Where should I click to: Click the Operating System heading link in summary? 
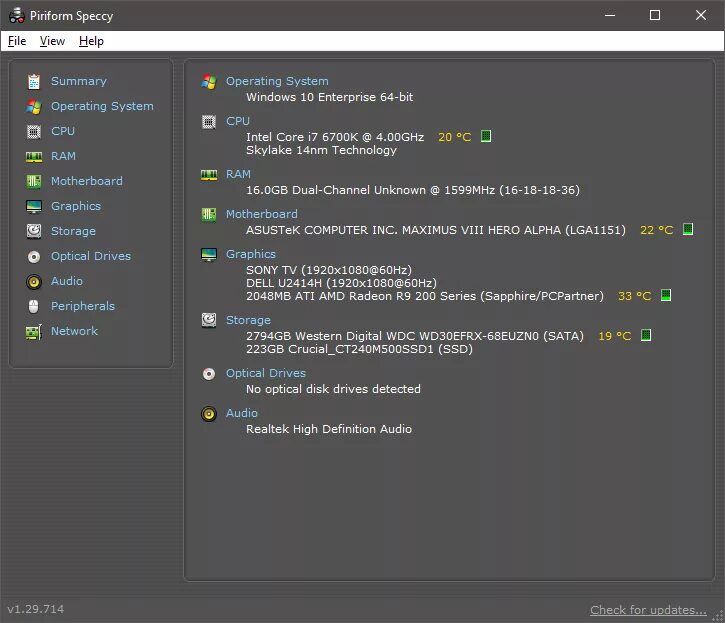277,81
